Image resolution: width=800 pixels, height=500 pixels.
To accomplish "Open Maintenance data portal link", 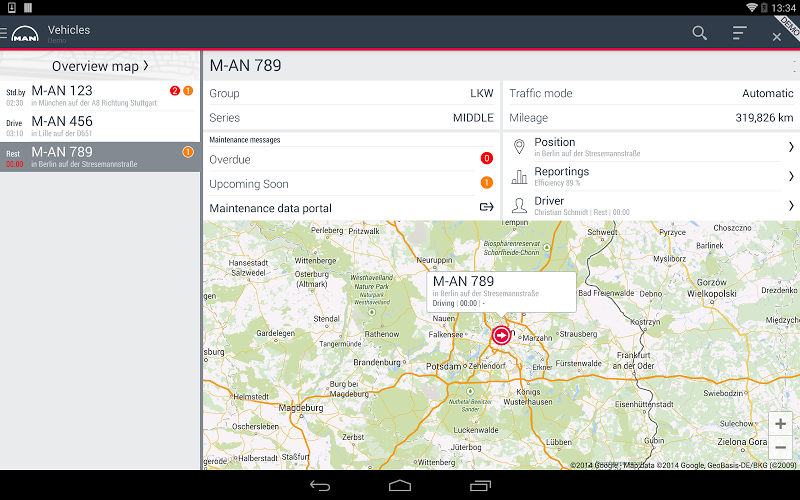I will point(351,208).
